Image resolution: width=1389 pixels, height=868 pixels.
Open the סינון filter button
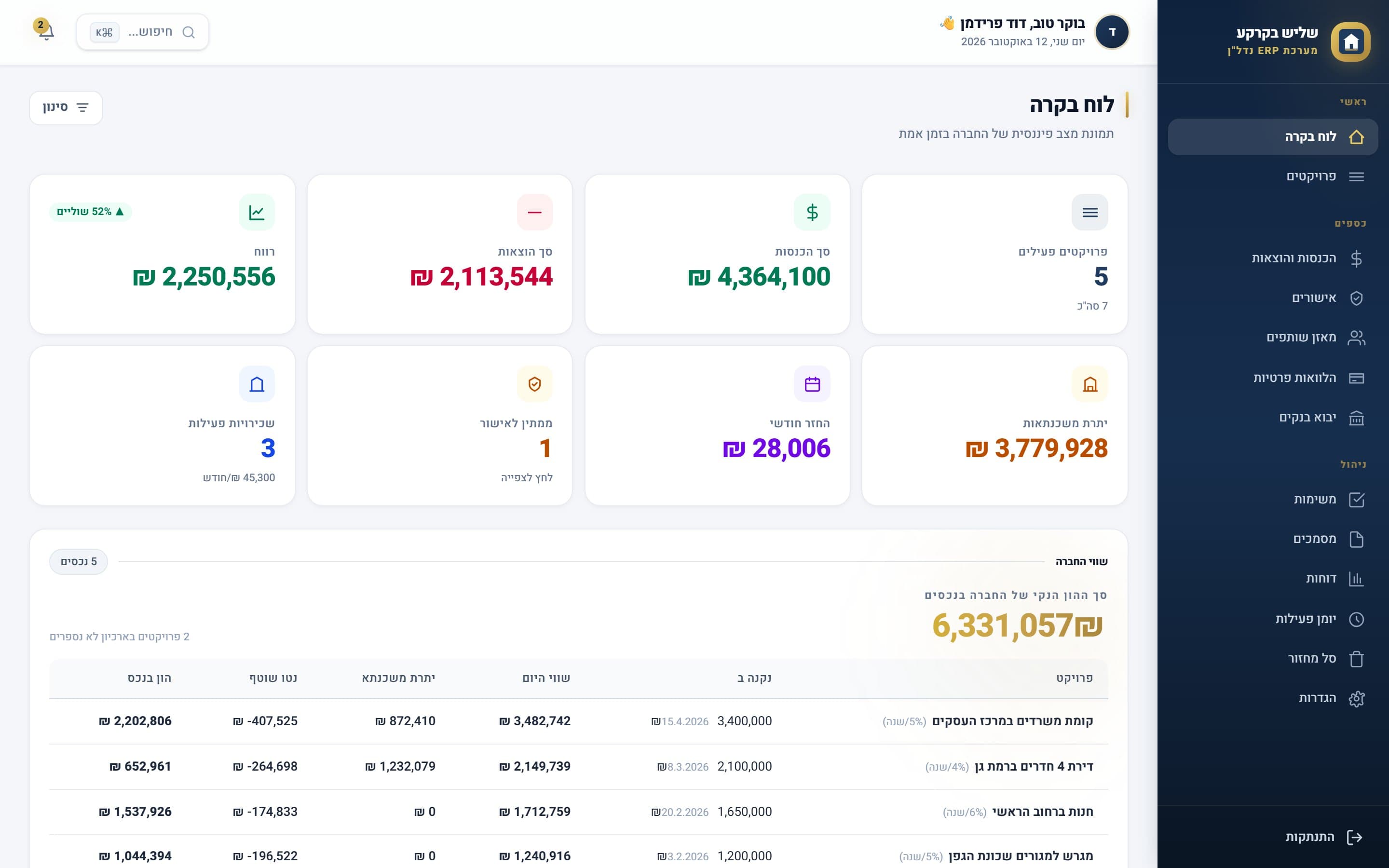66,108
